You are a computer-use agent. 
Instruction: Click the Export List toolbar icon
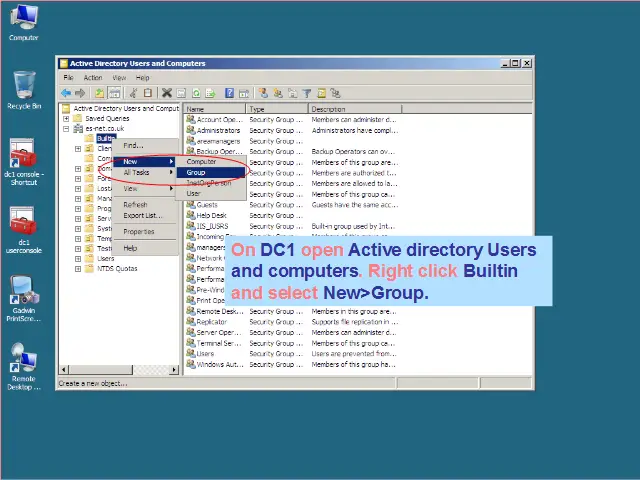[210, 93]
